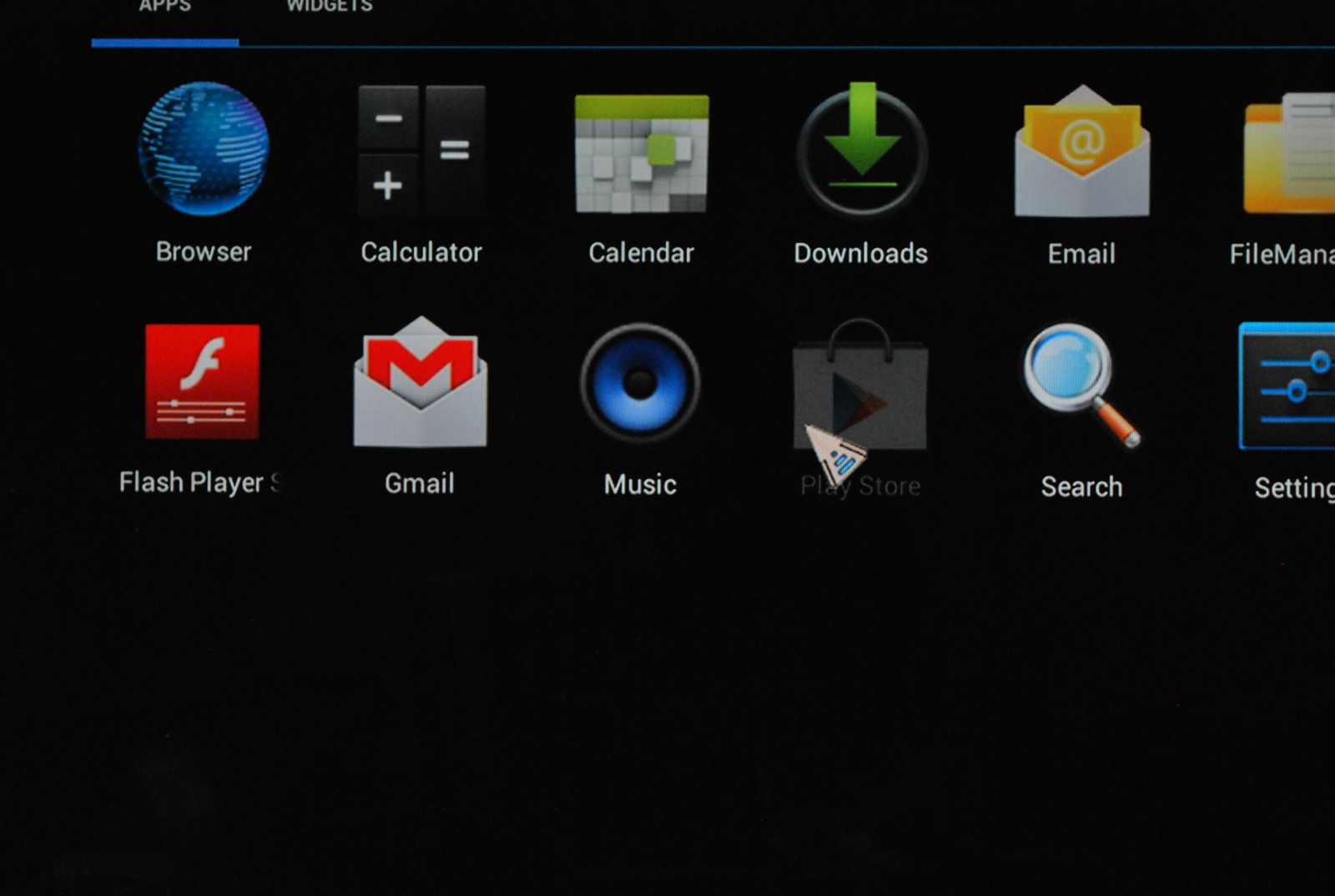Tap the FileManager label text
This screenshot has height=896, width=1335.
(x=1282, y=254)
